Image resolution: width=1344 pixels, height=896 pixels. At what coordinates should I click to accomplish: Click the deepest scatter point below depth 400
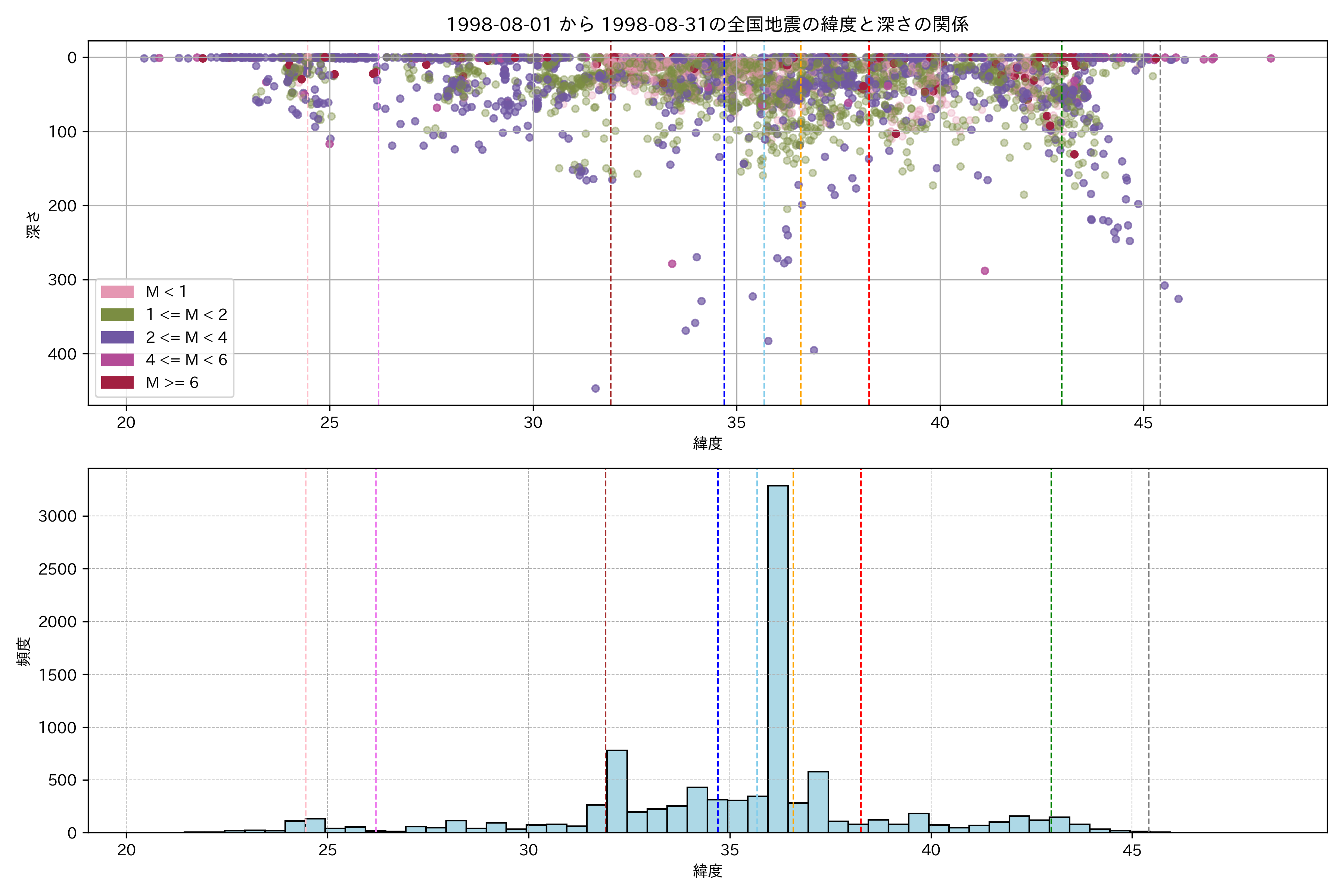coord(595,389)
